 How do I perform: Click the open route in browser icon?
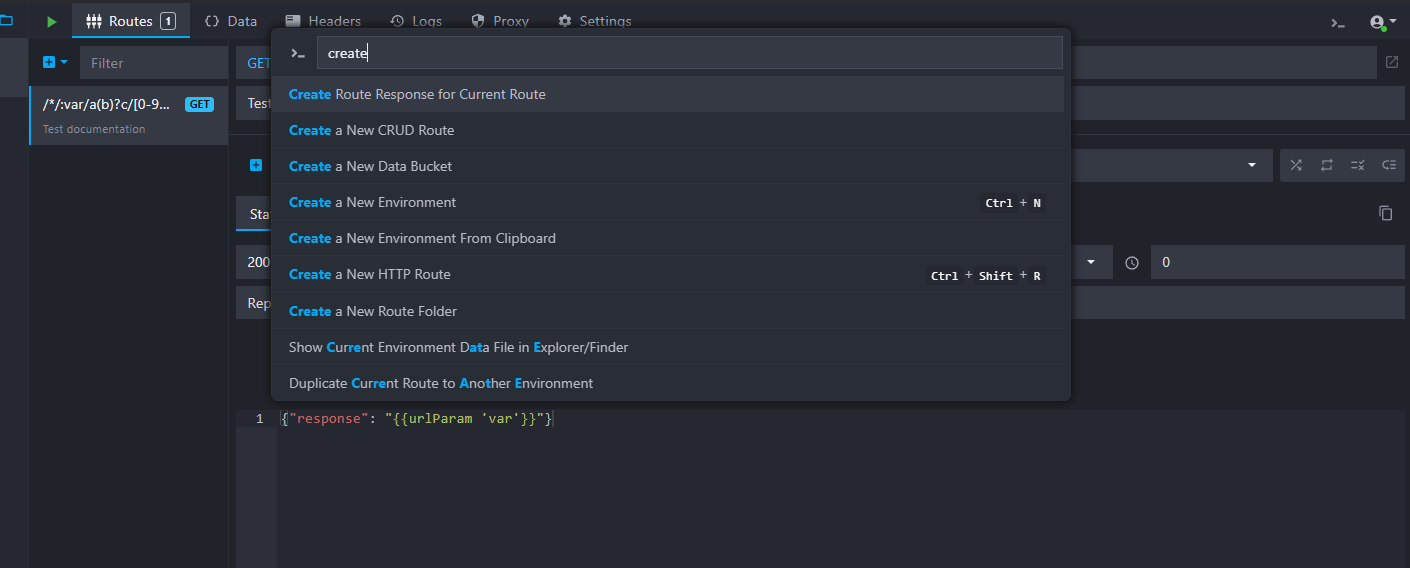[x=1391, y=62]
